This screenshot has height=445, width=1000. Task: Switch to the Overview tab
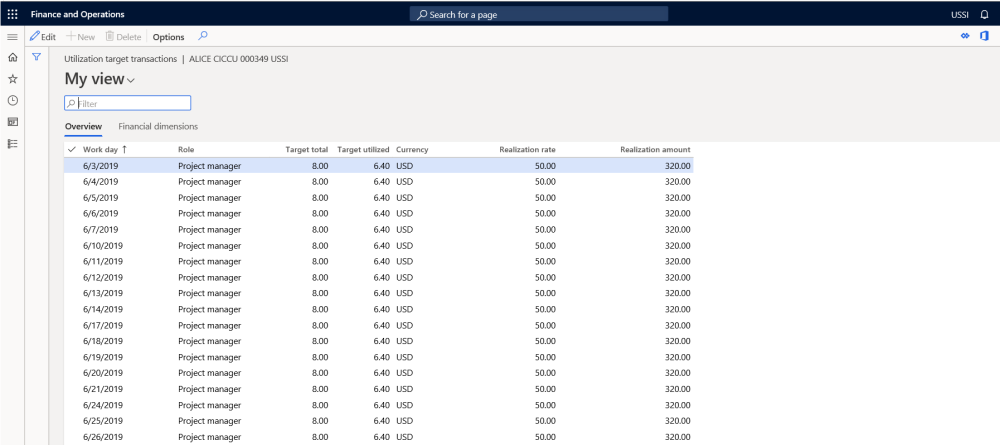click(84, 126)
